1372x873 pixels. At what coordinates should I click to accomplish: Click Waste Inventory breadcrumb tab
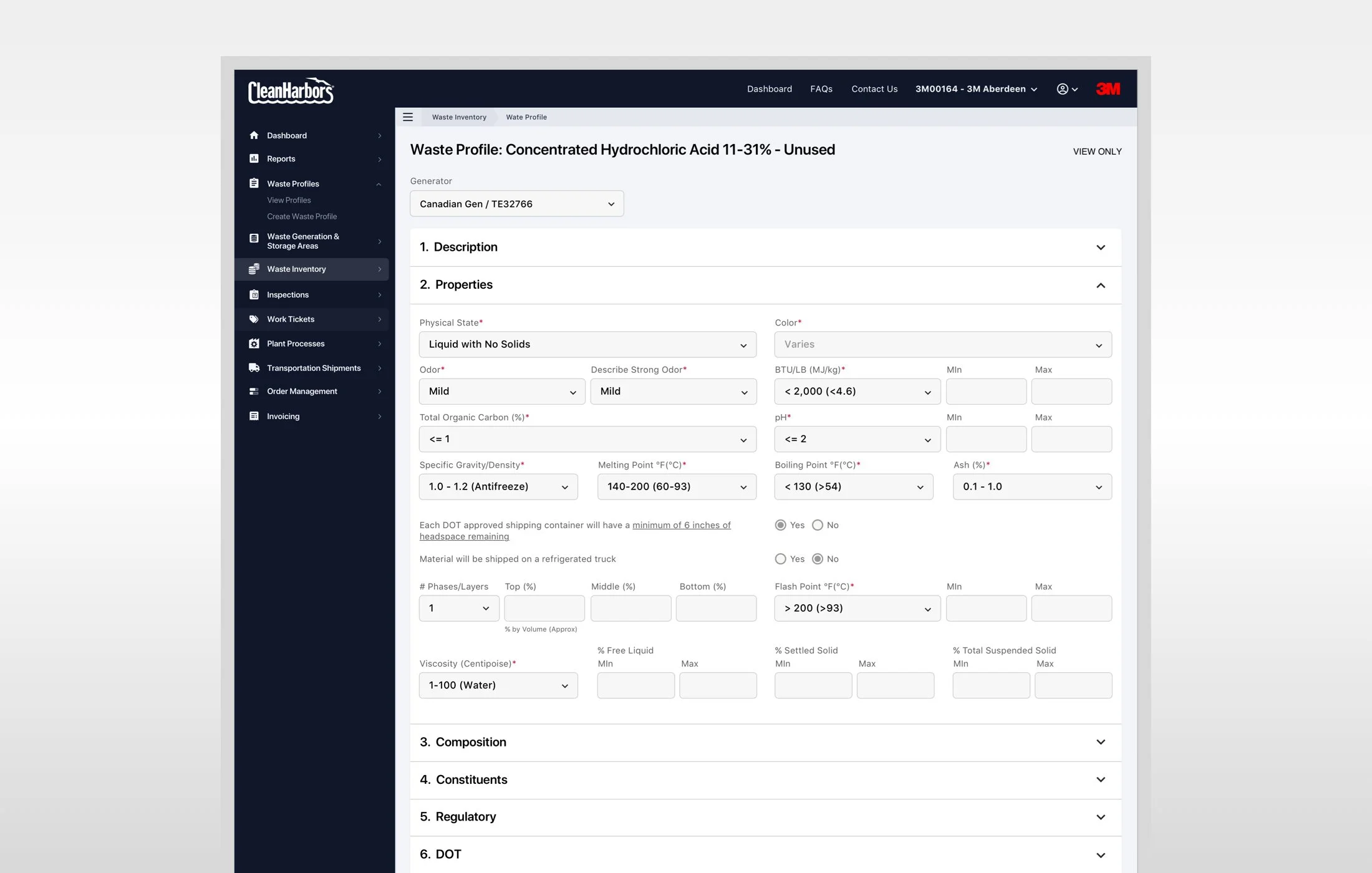pos(459,117)
